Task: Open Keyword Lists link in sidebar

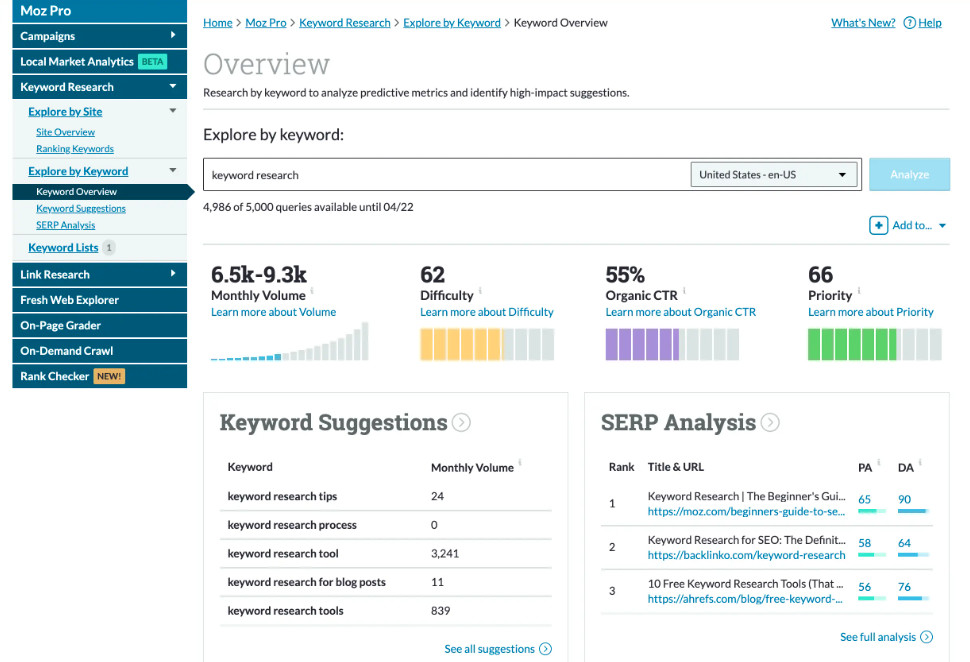Action: point(63,247)
